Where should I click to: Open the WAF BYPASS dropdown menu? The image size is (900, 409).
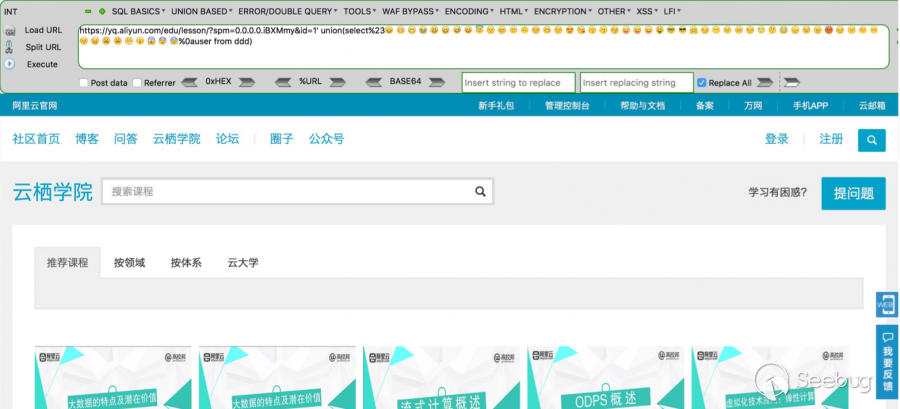[411, 11]
